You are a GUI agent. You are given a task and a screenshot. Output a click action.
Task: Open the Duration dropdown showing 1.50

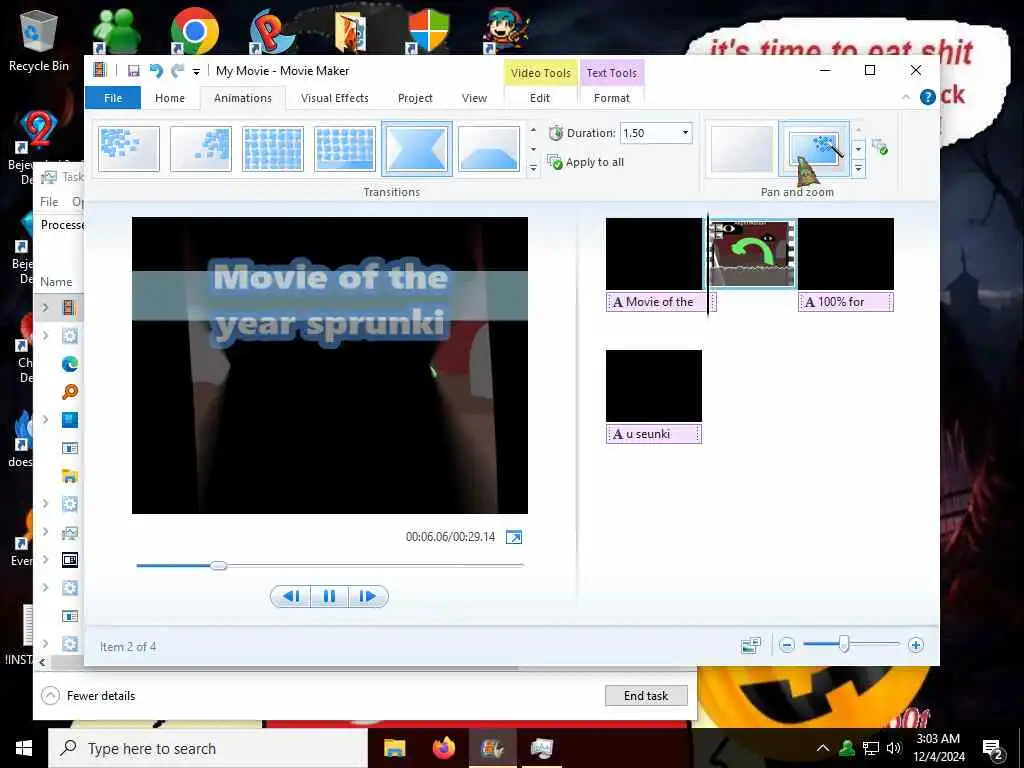pyautogui.click(x=685, y=133)
